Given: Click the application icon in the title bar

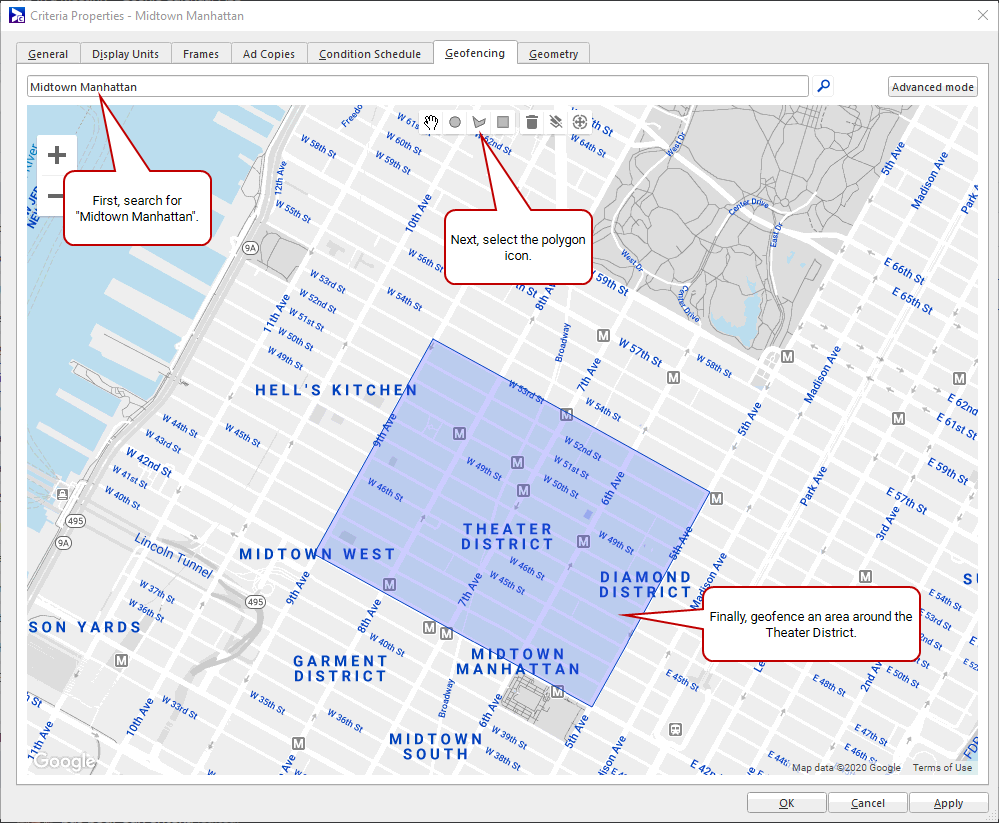Looking at the screenshot, I should point(17,15).
